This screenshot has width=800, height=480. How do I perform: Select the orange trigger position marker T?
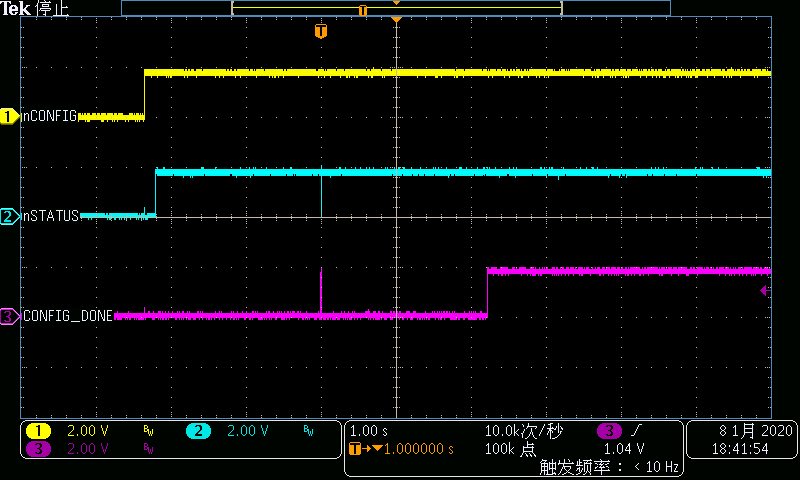point(320,31)
